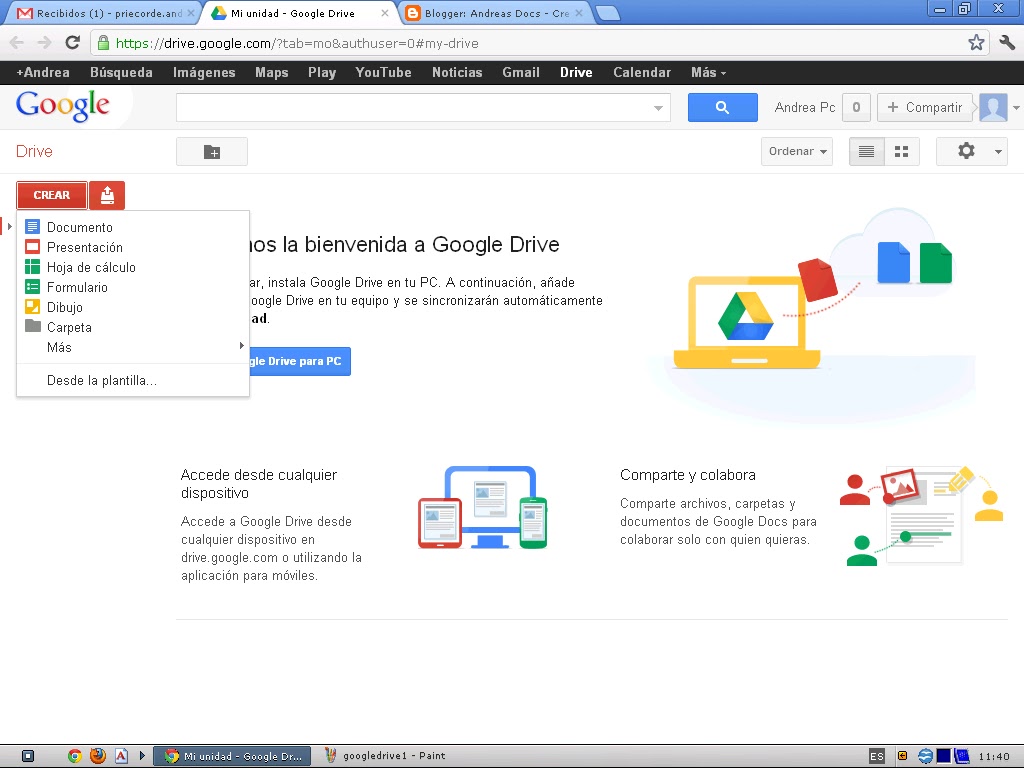Open Chrome from taskbar quick launch

point(75,756)
